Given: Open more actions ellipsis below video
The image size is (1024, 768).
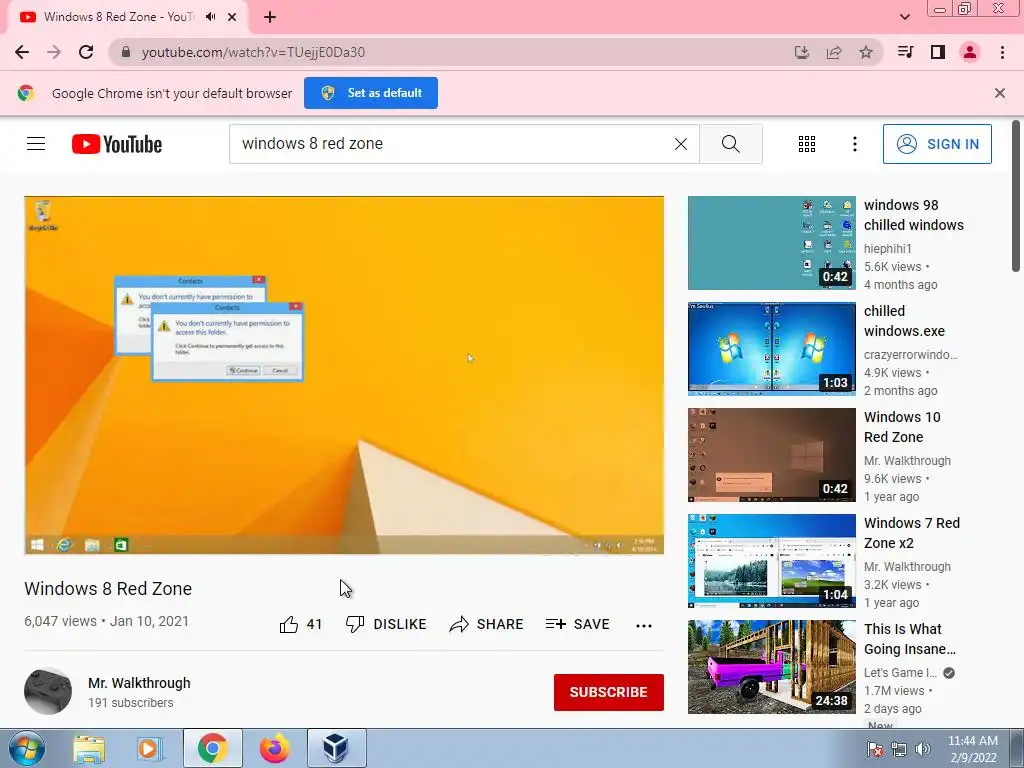Looking at the screenshot, I should (644, 626).
